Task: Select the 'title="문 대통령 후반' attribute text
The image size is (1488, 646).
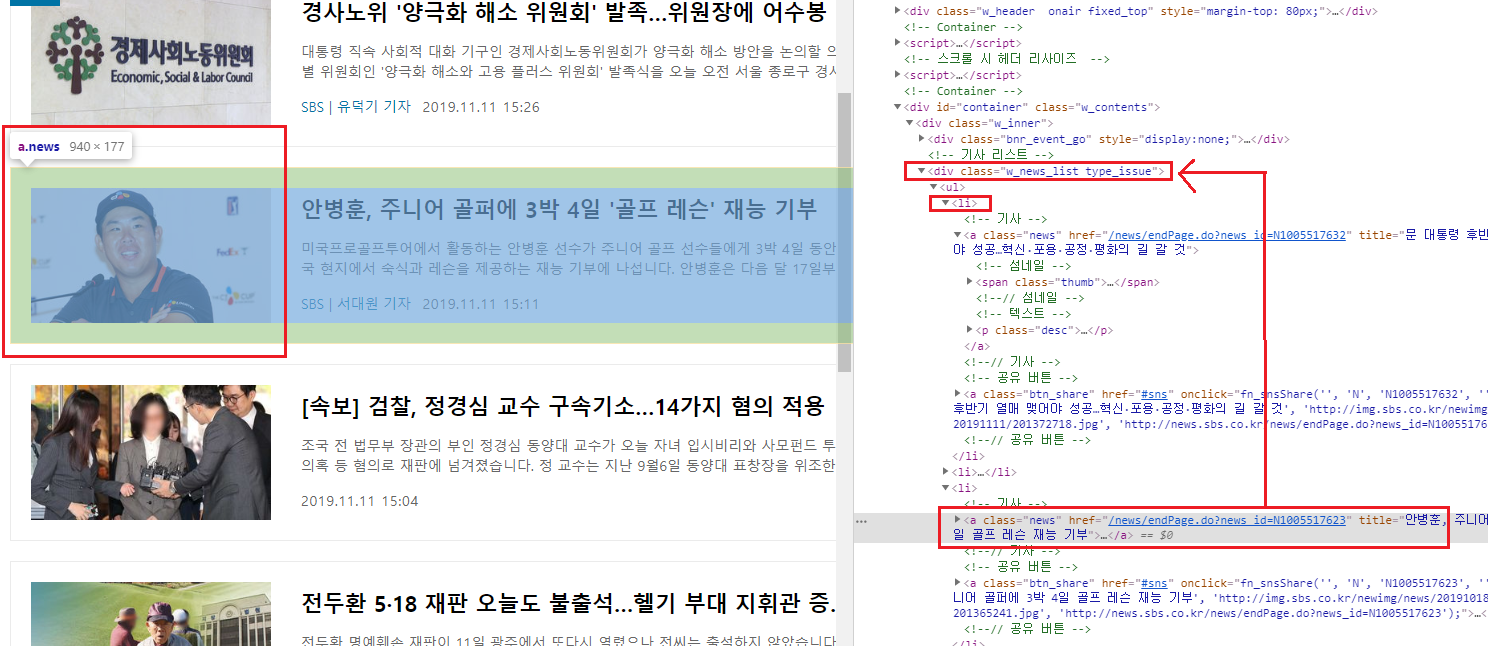Action: point(1422,235)
